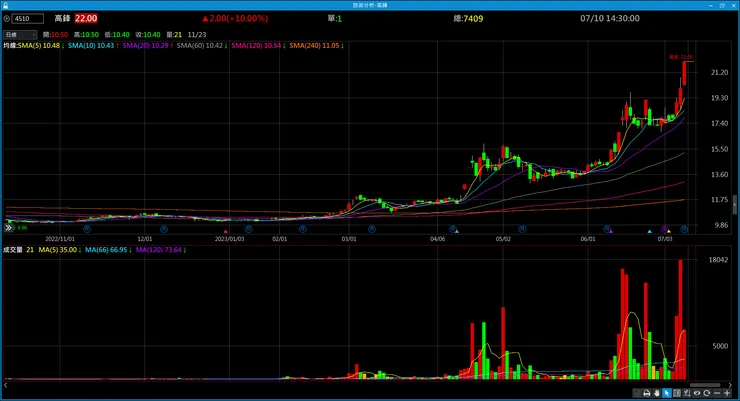Click the last price 22.00 highlighted box
The width and height of the screenshot is (740, 401).
(x=86, y=18)
